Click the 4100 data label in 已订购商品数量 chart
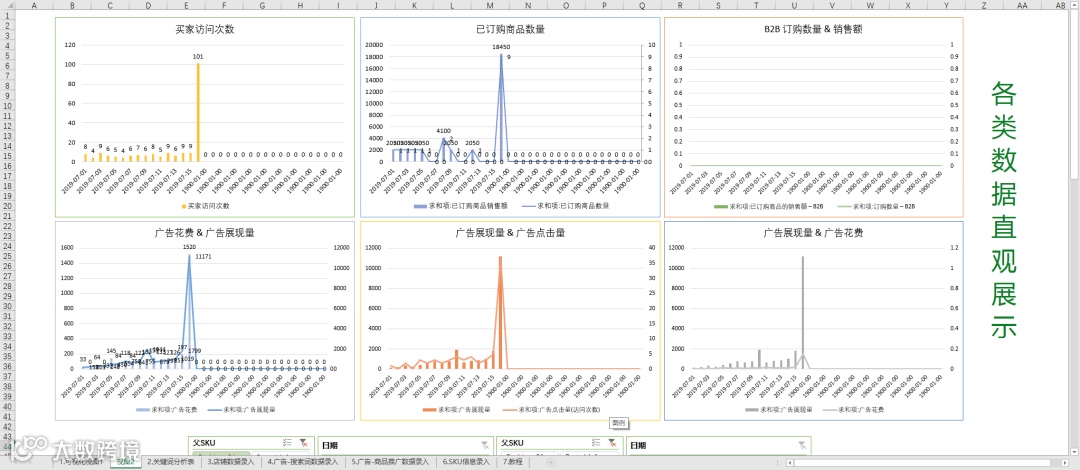 (444, 130)
